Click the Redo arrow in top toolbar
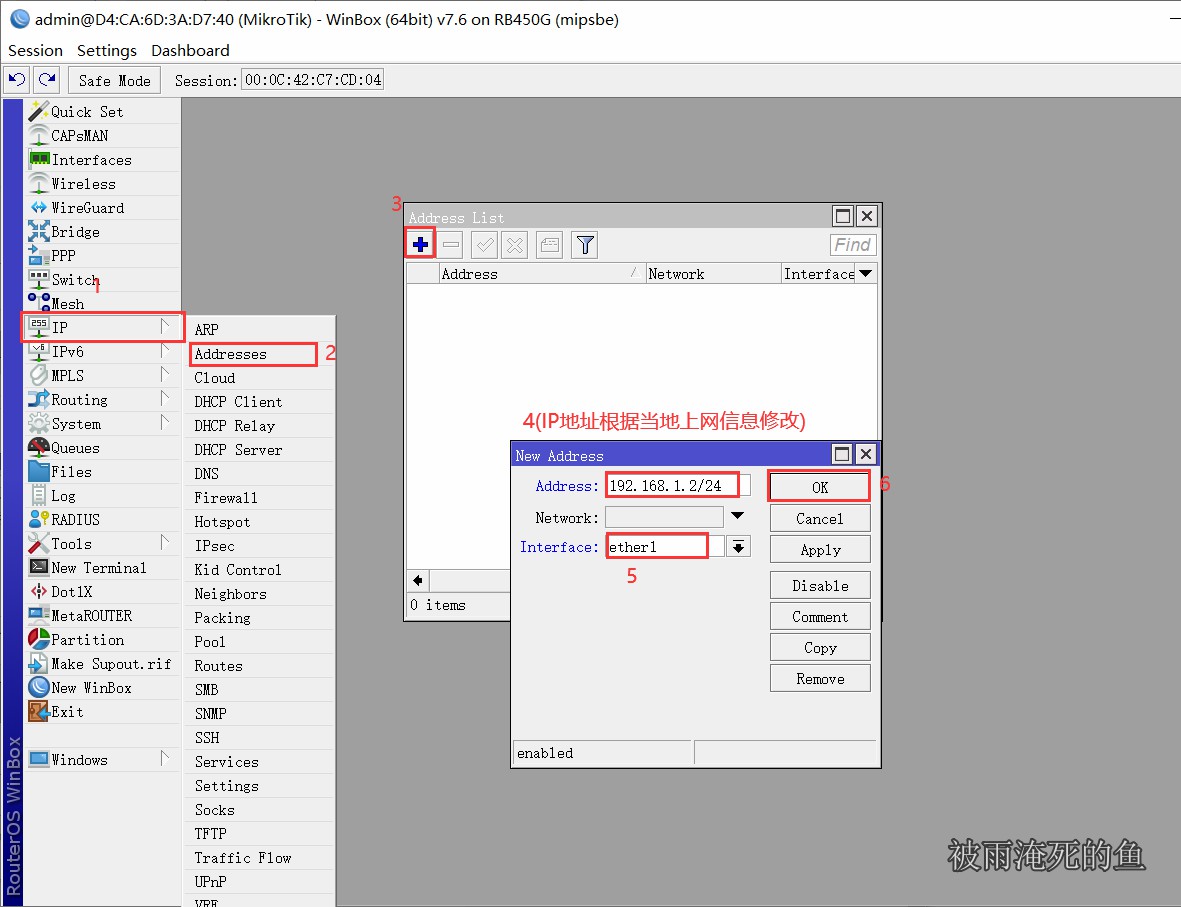This screenshot has height=907, width=1181. click(x=46, y=80)
